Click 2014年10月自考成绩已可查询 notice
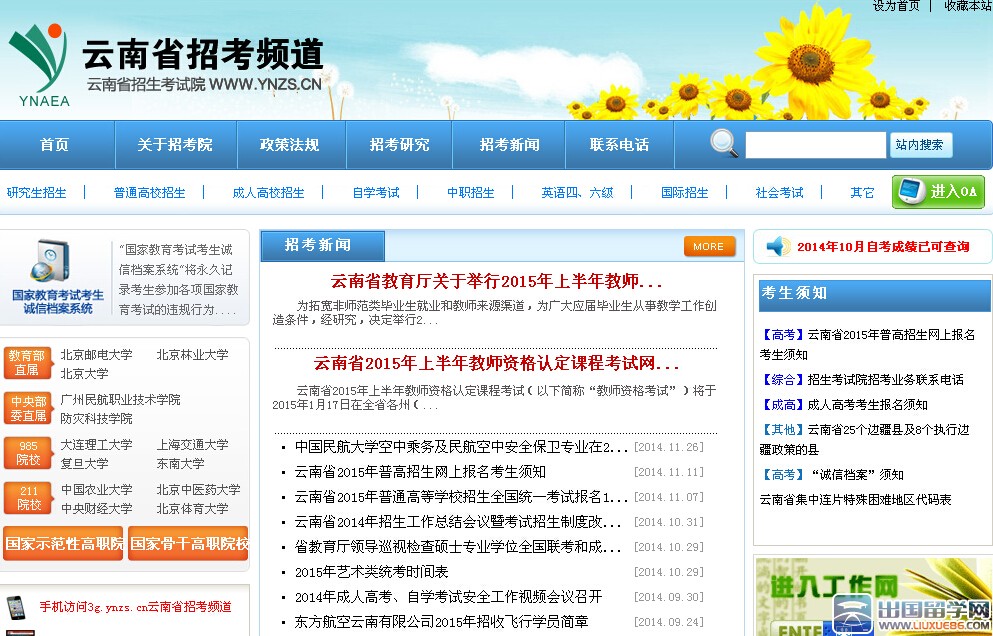This screenshot has width=993, height=636. (883, 246)
